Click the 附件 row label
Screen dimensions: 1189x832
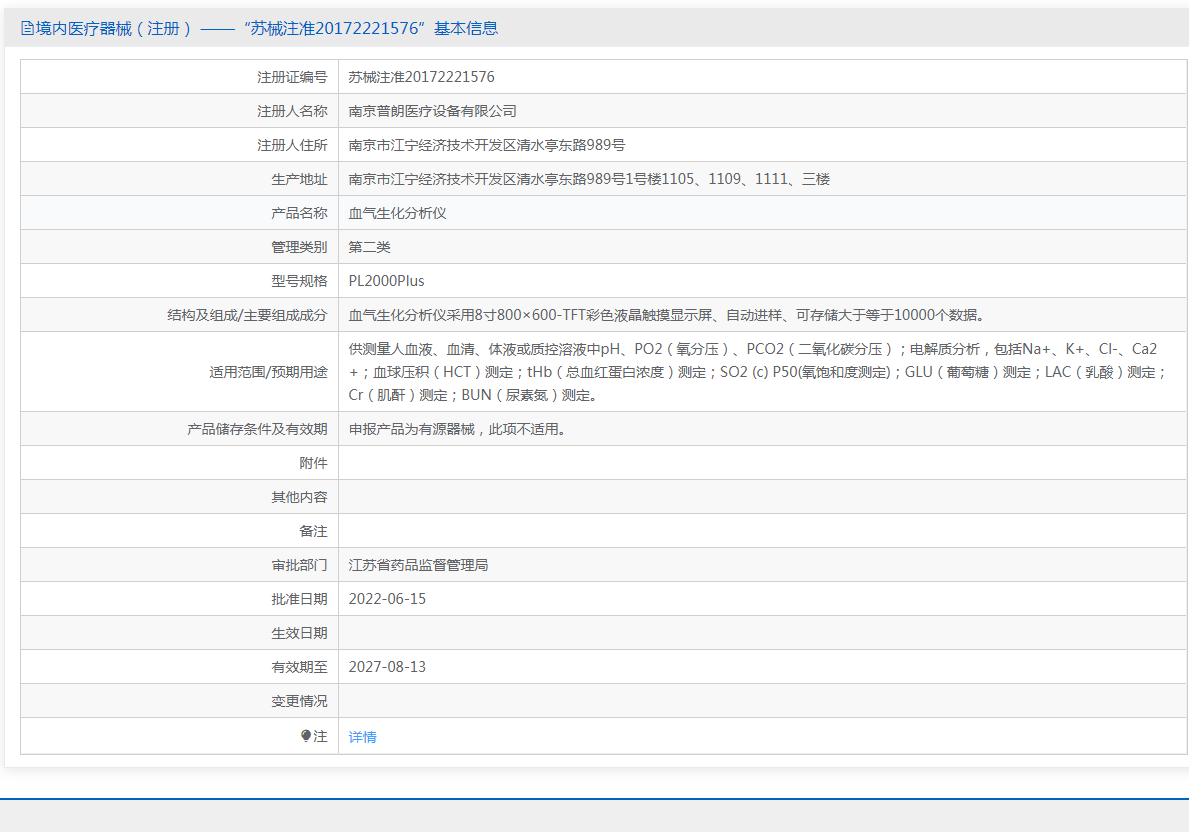pos(313,463)
